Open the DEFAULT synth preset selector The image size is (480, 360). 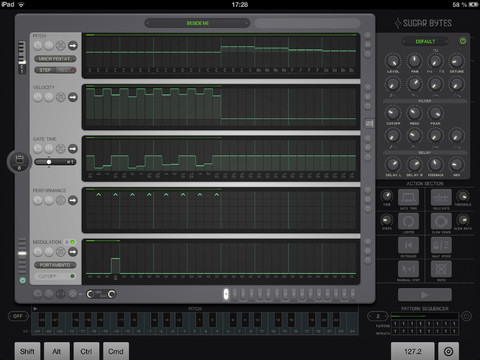(425, 42)
